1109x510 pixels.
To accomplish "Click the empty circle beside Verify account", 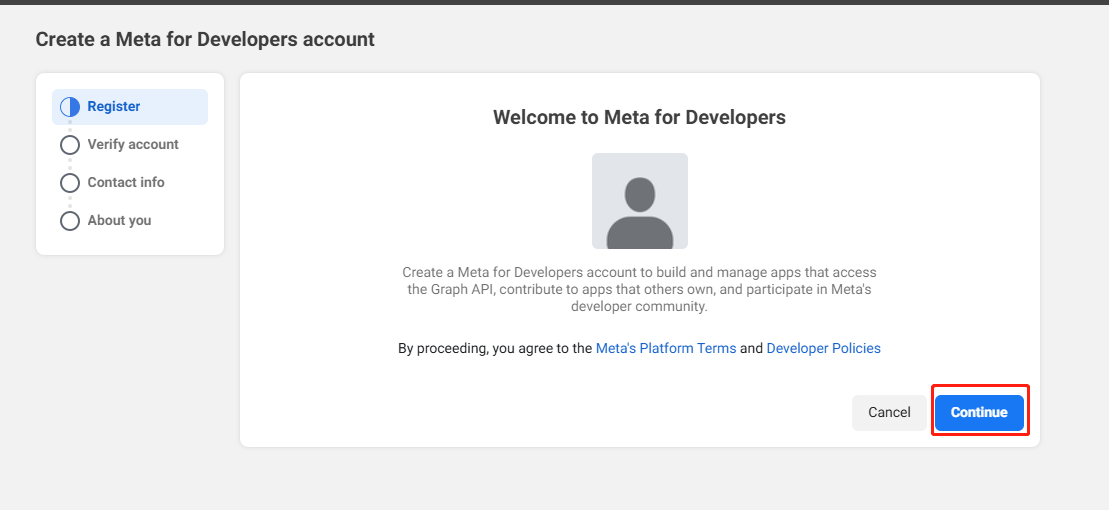I will [70, 145].
